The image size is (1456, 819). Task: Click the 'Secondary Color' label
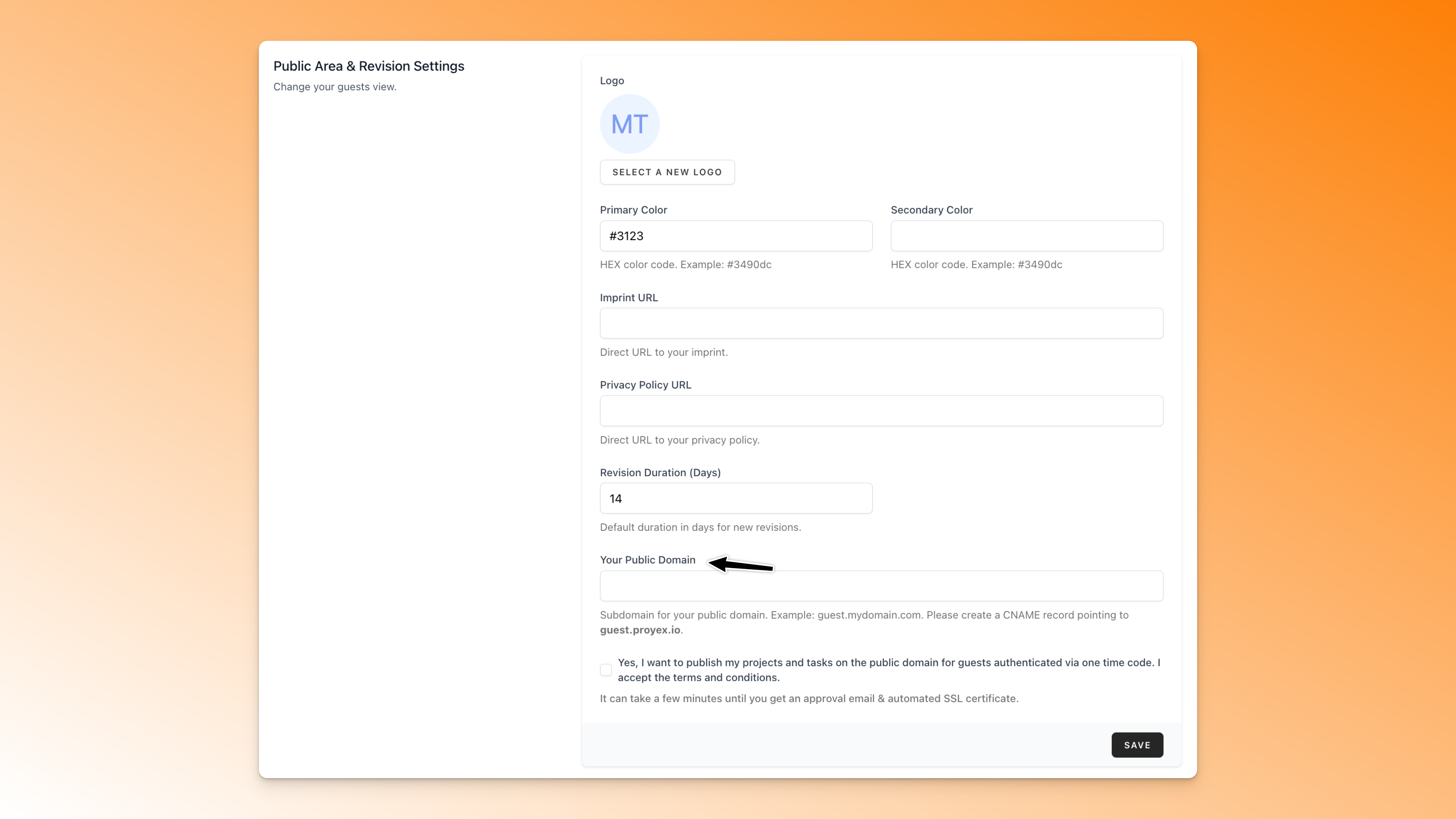[931, 210]
